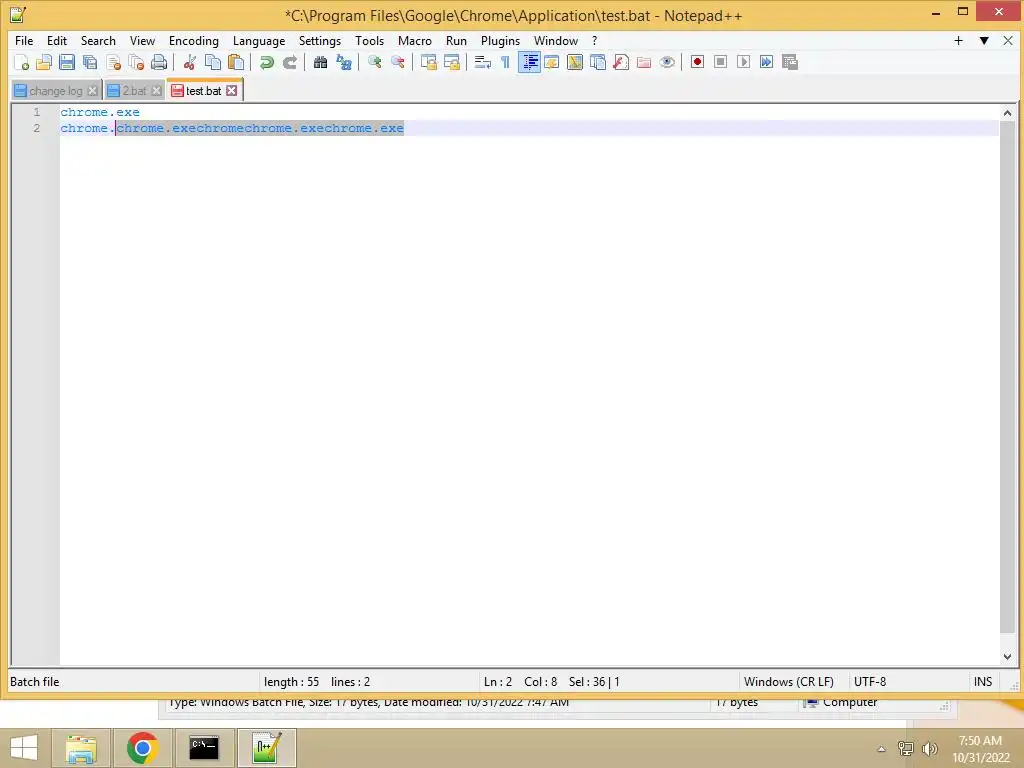Image resolution: width=1024 pixels, height=768 pixels.
Task: Close the 2.bat tab
Action: [x=156, y=91]
